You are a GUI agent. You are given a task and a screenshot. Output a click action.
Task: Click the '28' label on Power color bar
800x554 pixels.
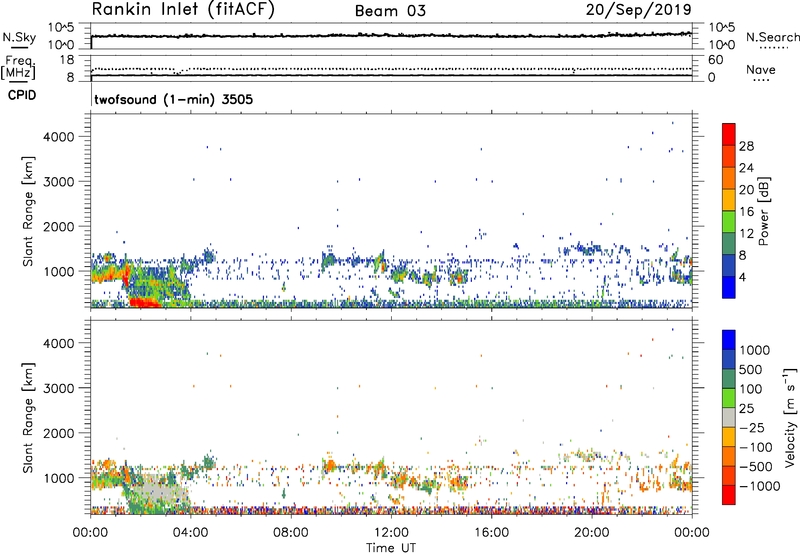746,146
